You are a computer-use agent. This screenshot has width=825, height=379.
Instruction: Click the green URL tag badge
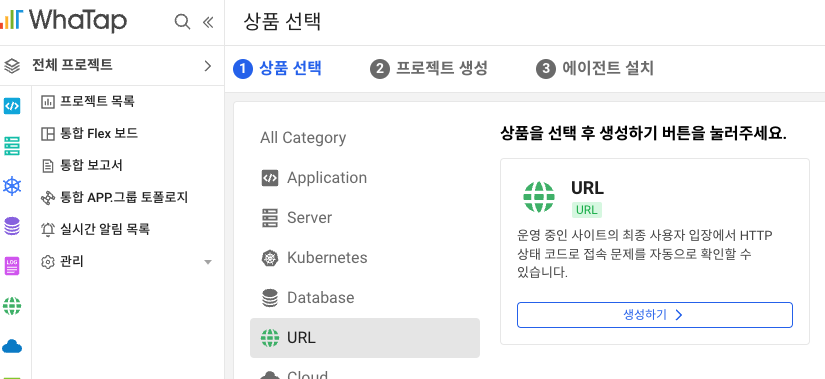(x=587, y=210)
